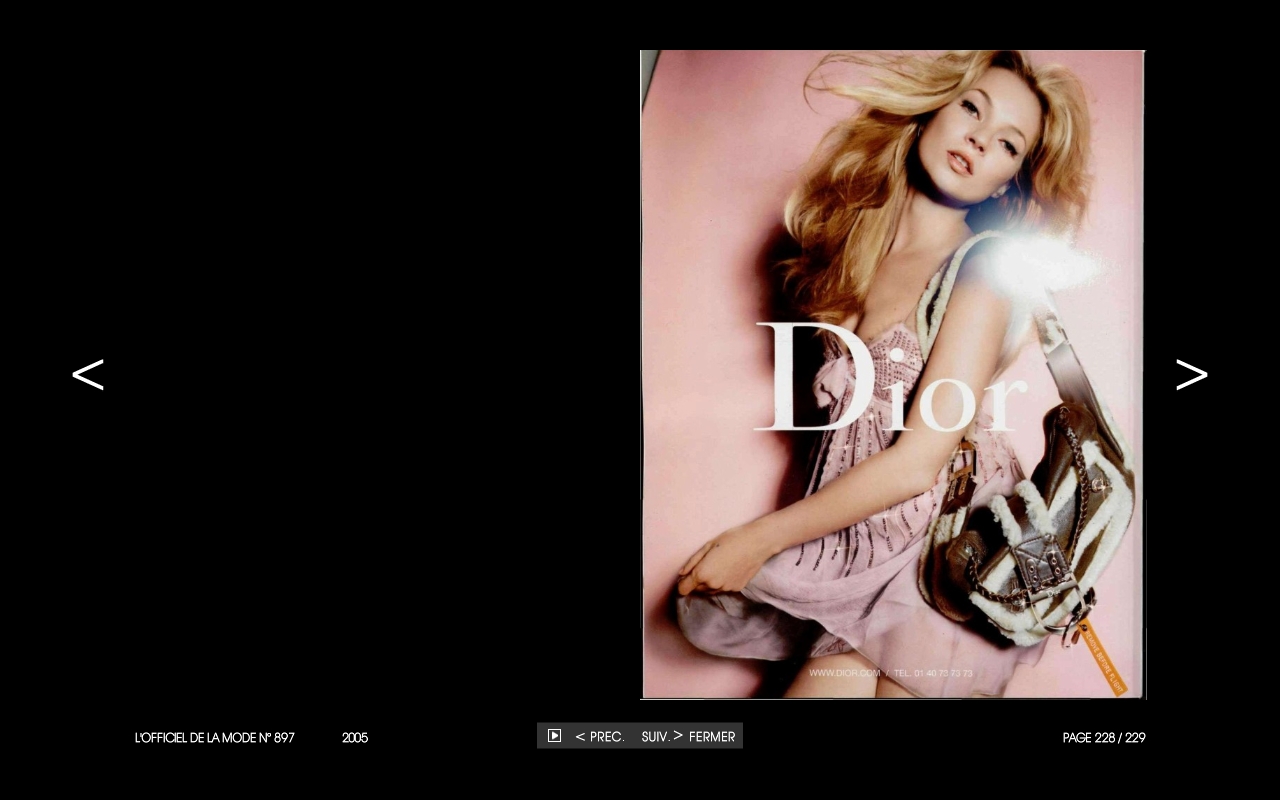Click the WWW.DIOR.COM text on the page
The width and height of the screenshot is (1280, 800).
pyautogui.click(x=844, y=673)
